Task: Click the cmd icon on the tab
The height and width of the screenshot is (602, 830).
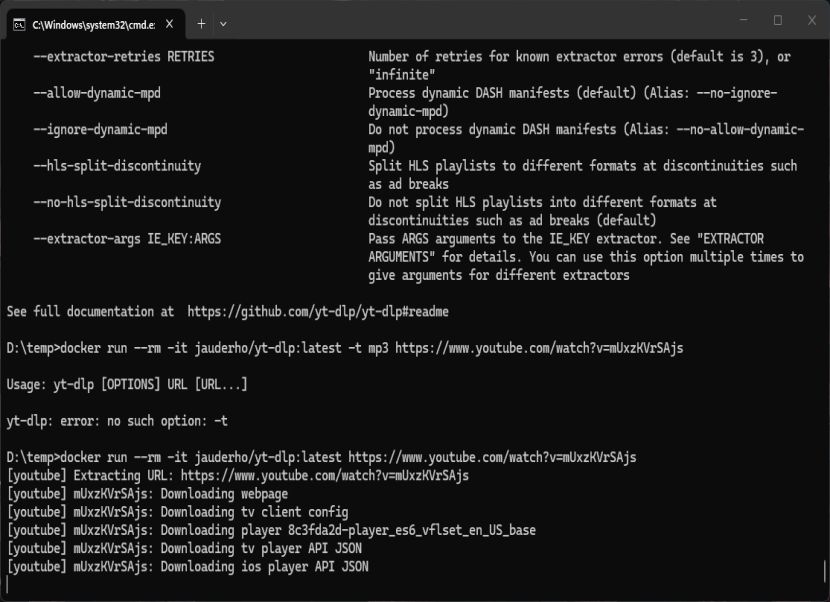Action: pos(19,25)
